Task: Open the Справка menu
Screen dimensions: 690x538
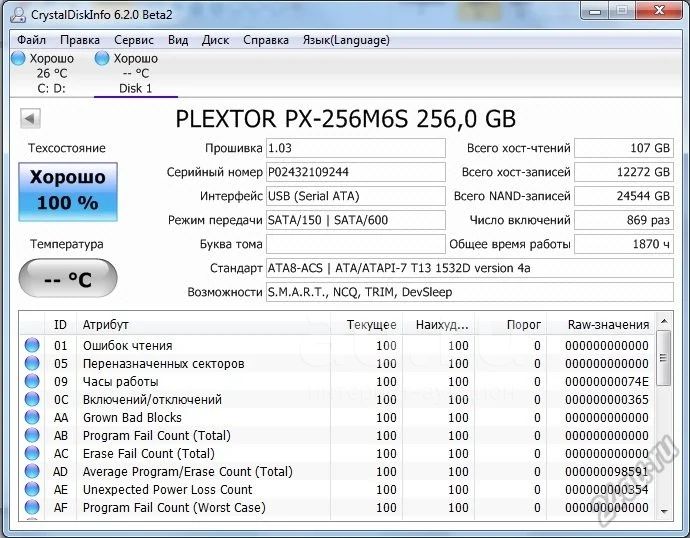Action: [266, 40]
